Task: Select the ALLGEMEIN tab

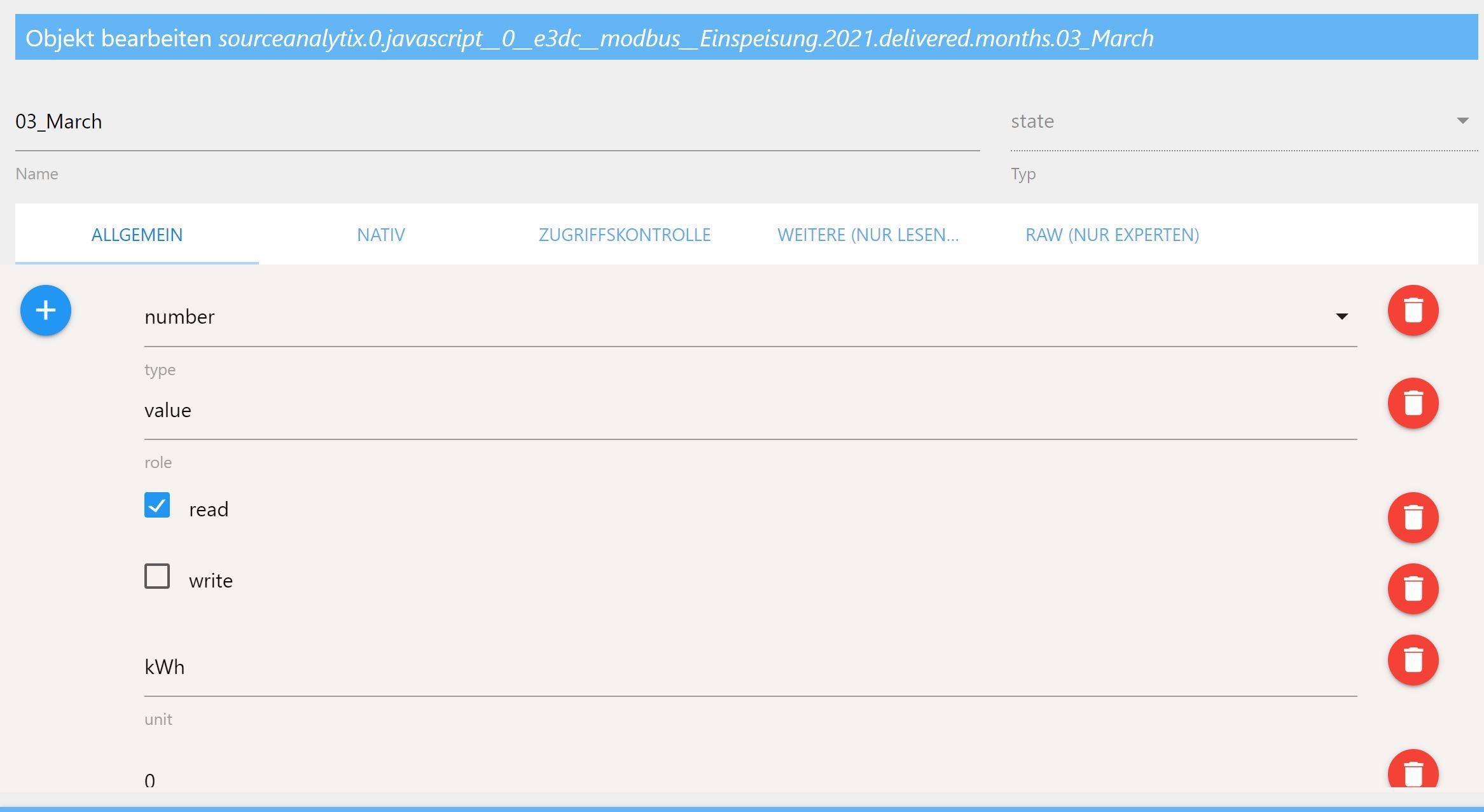Action: 137,235
